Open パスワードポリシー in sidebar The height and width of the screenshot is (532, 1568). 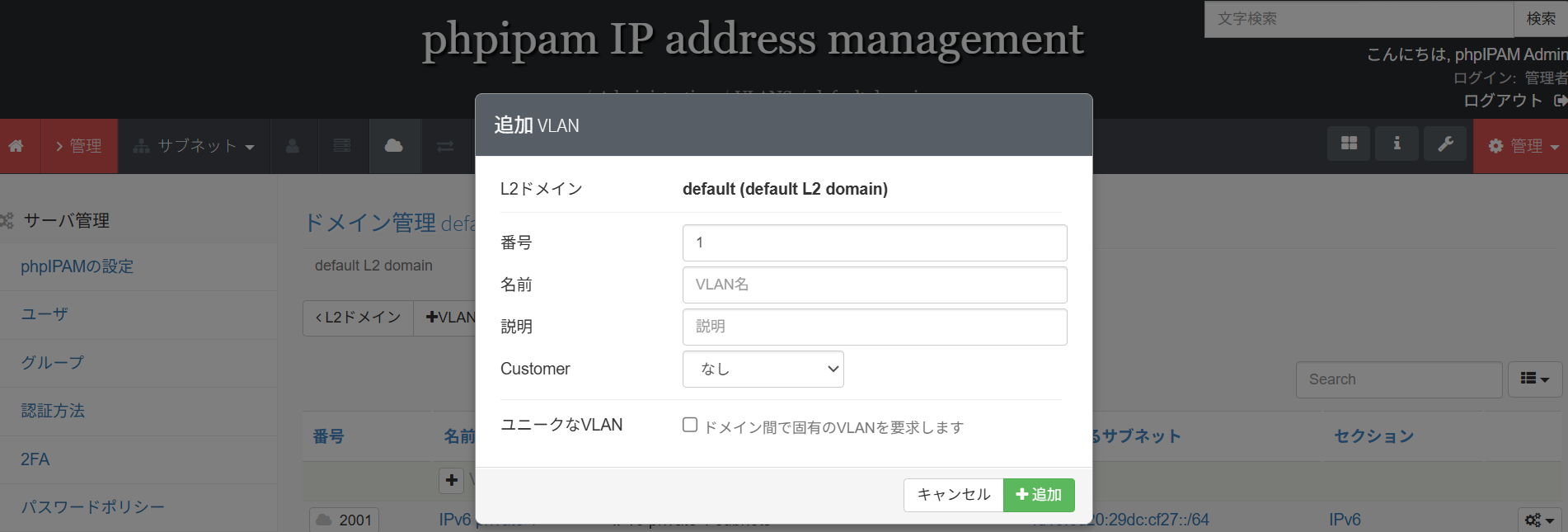(x=93, y=507)
